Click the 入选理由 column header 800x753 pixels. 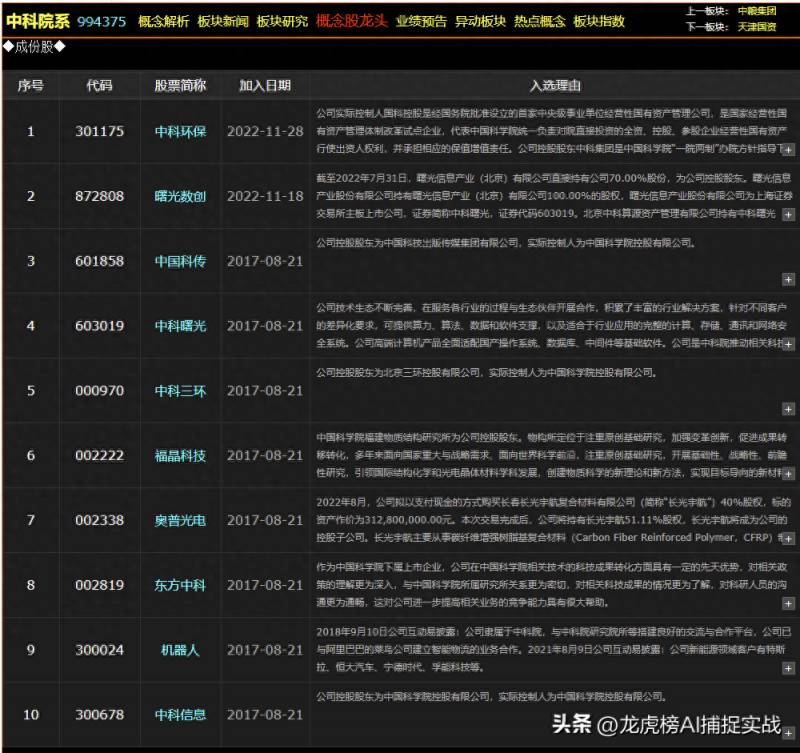(555, 85)
